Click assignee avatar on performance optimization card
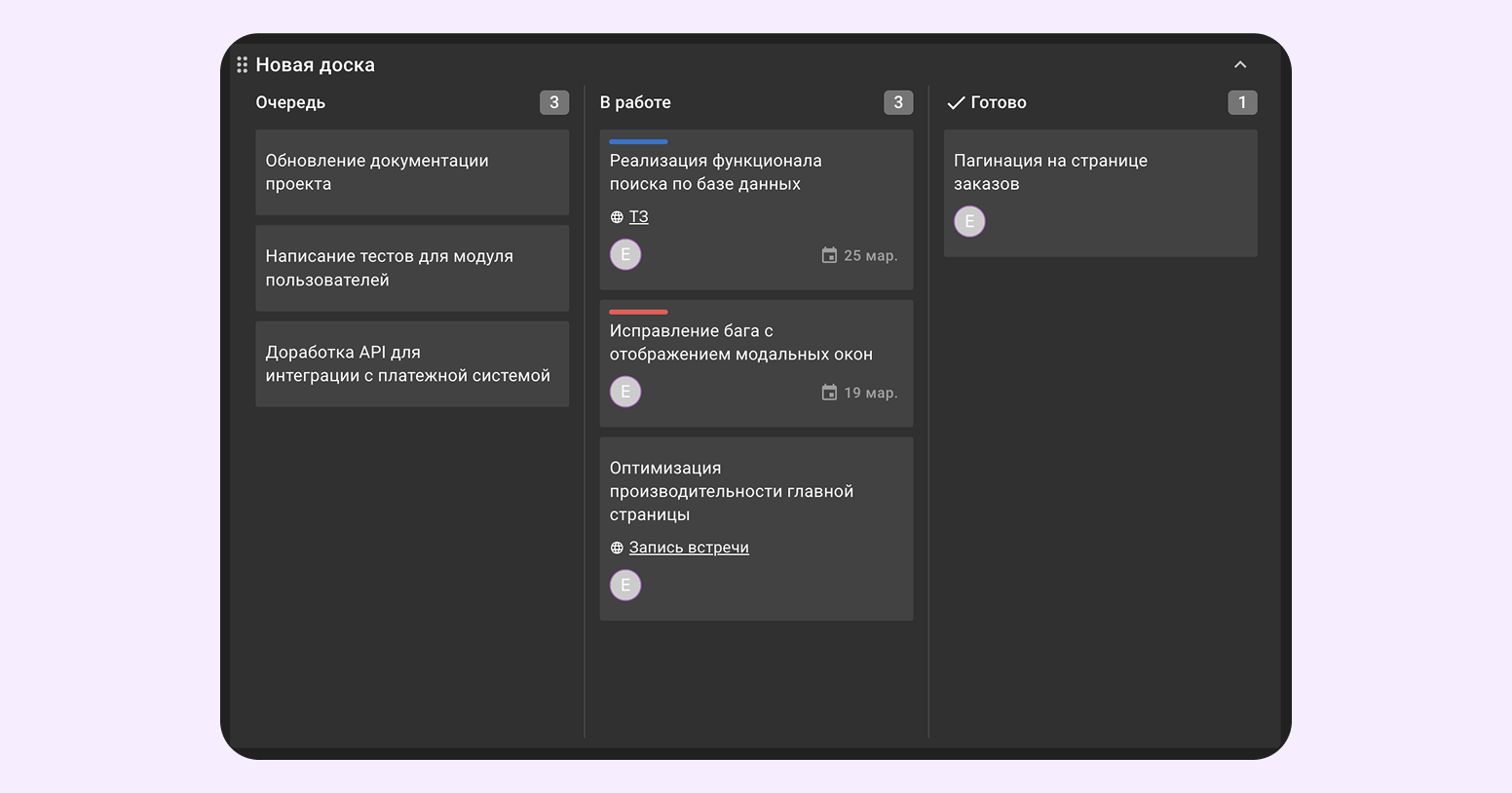Viewport: 1512px width, 793px height. pyautogui.click(x=625, y=585)
